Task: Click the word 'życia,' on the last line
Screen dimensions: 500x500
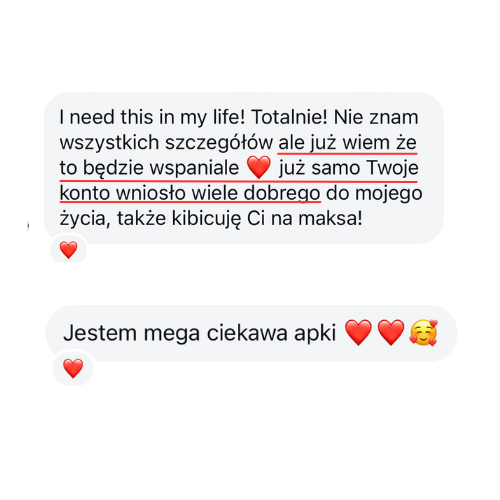Action: pos(85,219)
